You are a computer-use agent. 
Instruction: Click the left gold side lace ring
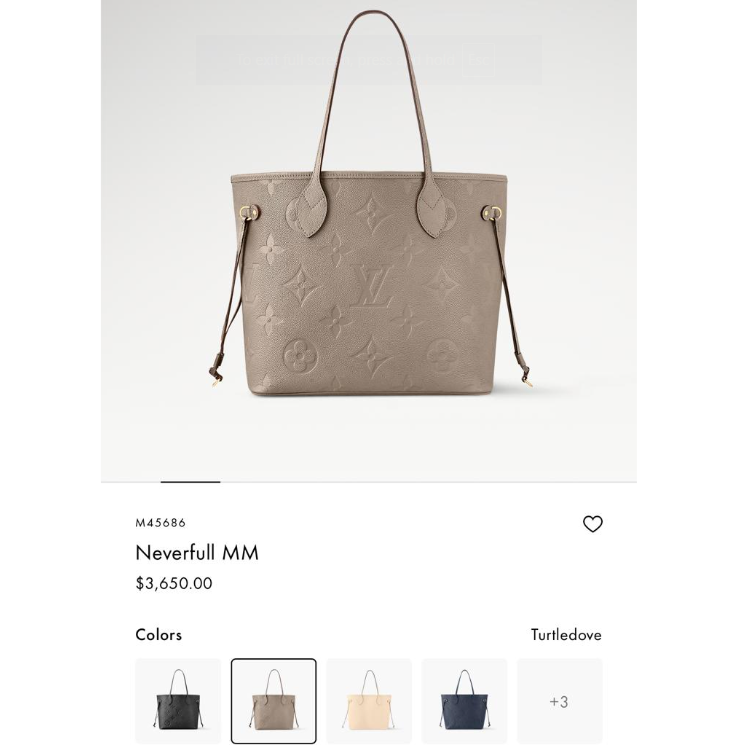click(x=247, y=211)
